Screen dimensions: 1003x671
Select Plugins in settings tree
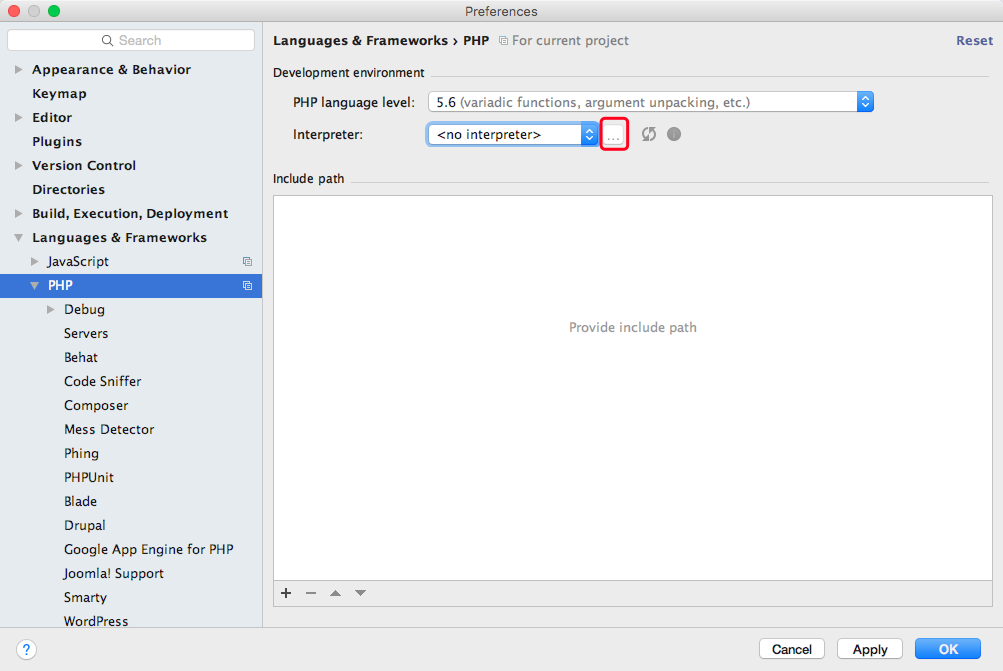tap(57, 141)
